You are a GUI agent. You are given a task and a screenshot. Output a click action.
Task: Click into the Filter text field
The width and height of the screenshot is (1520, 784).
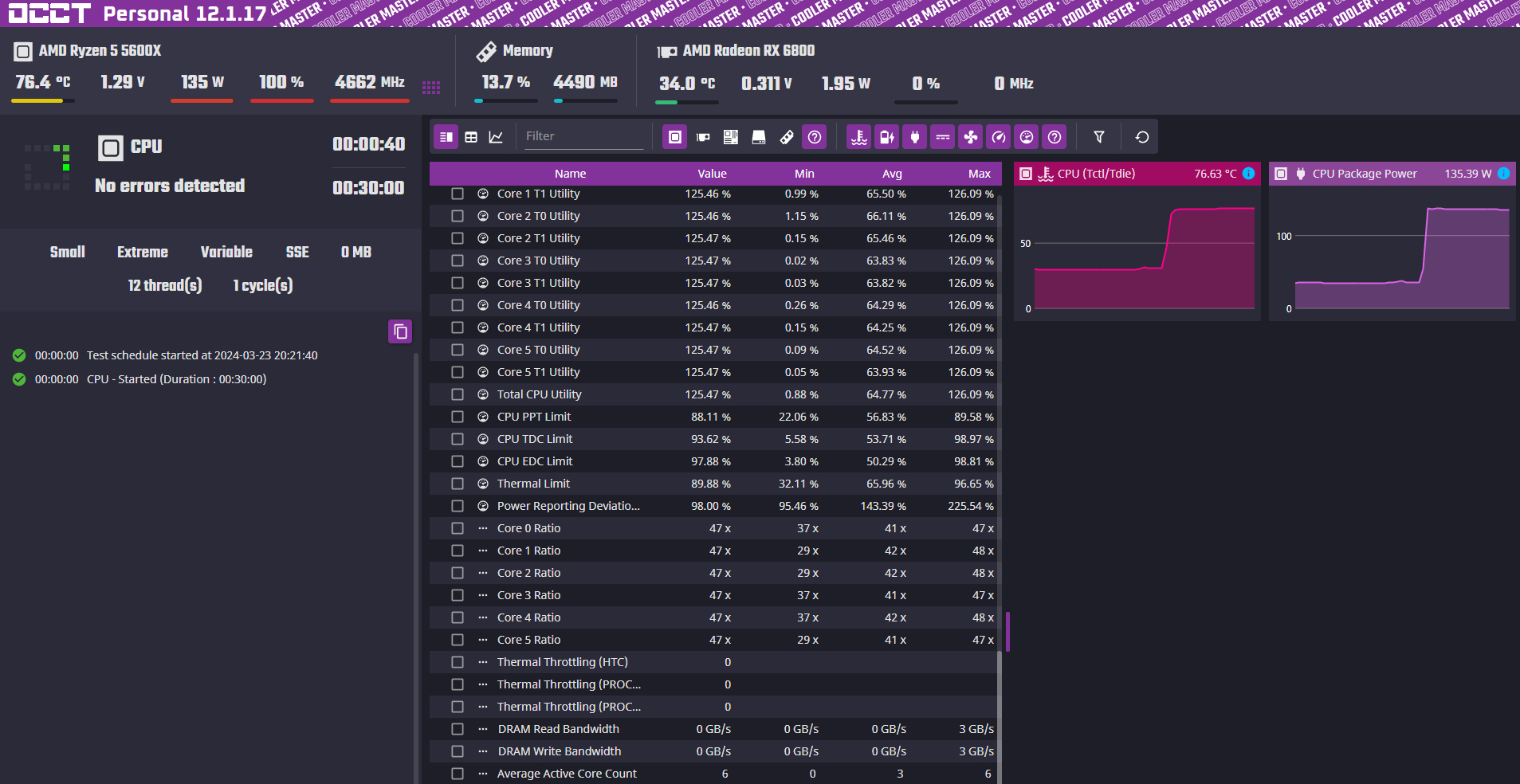583,136
